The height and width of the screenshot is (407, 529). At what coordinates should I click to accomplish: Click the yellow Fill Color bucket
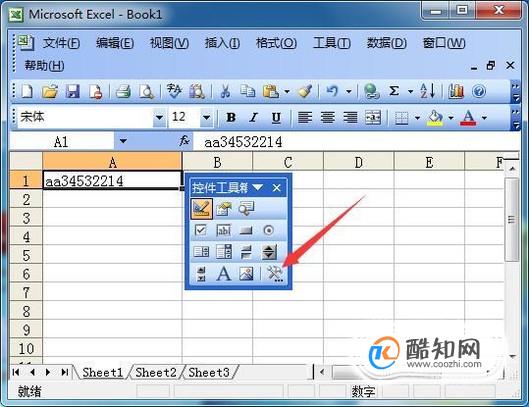[435, 118]
